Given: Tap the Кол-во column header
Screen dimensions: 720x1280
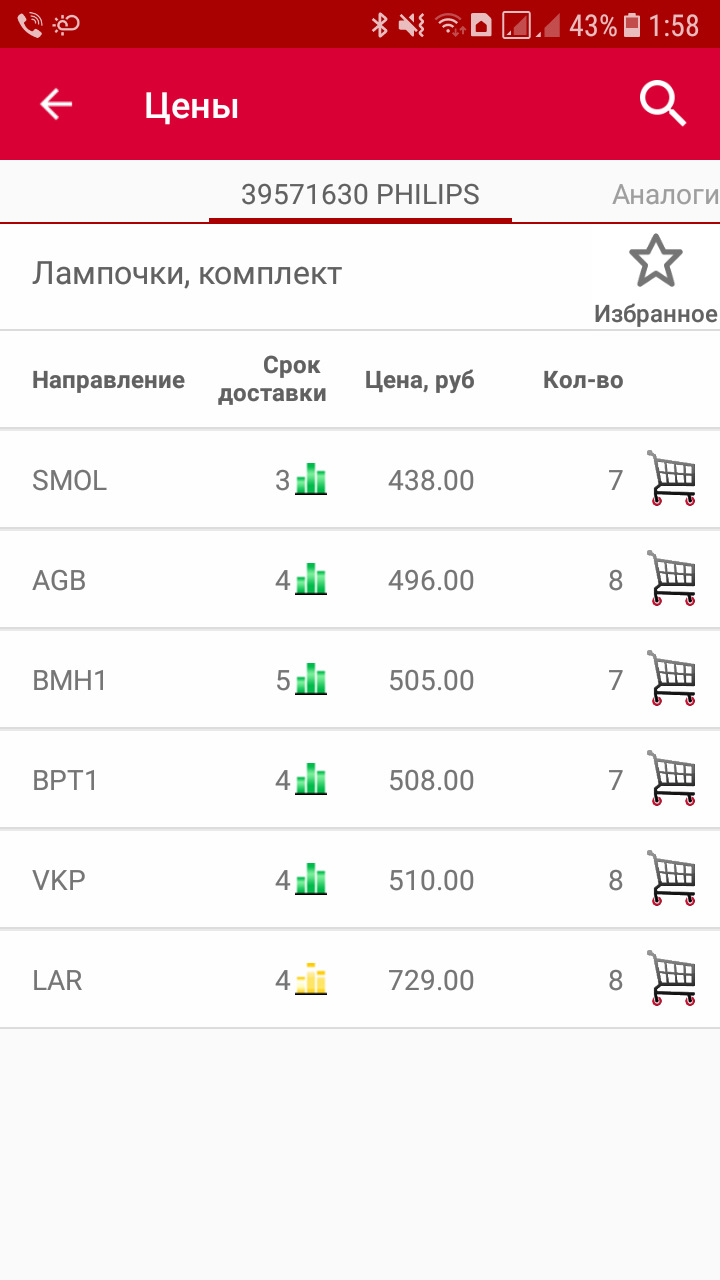Looking at the screenshot, I should coord(583,380).
